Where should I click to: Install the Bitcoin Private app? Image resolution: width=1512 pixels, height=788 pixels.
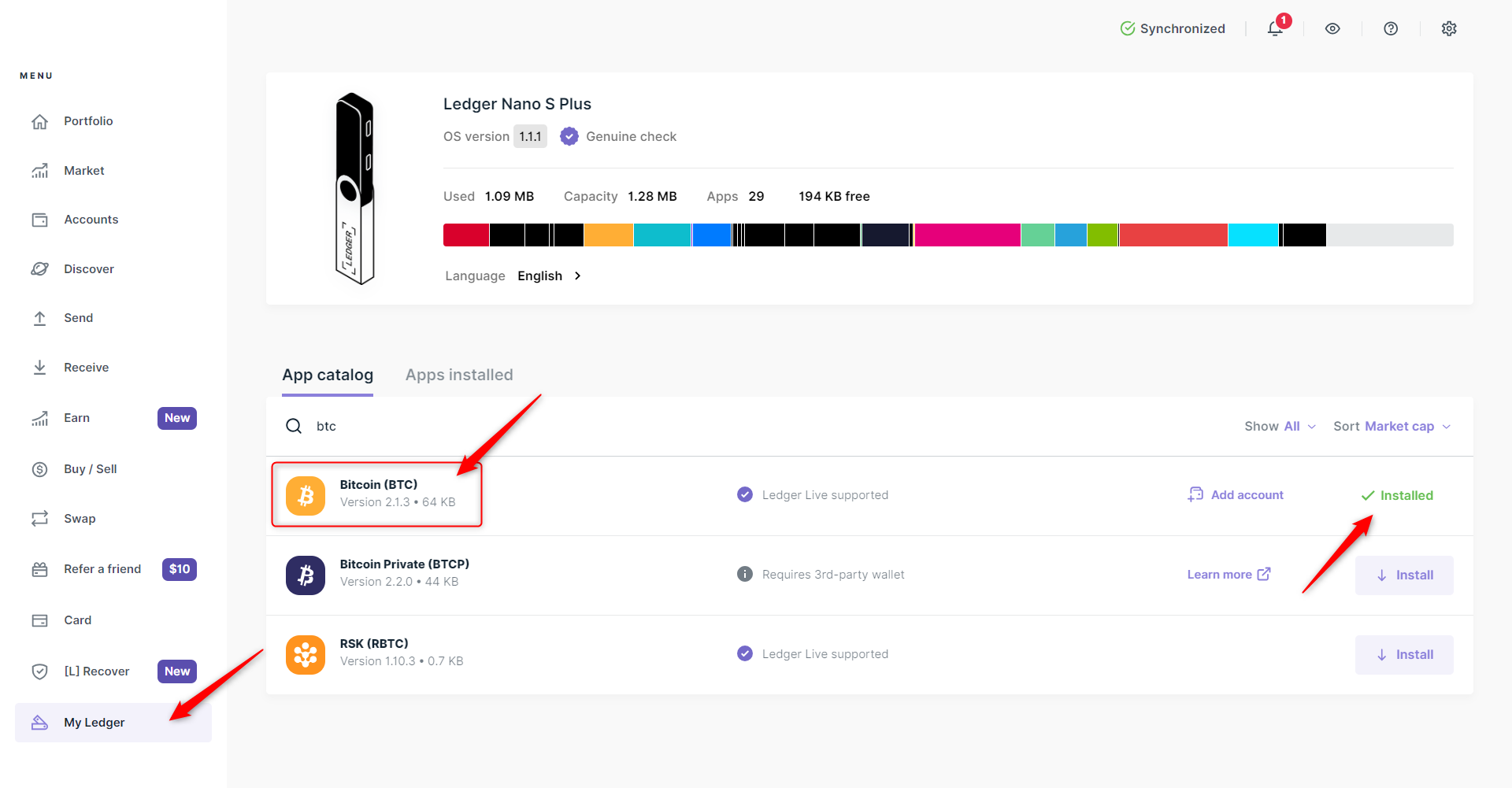click(x=1404, y=575)
